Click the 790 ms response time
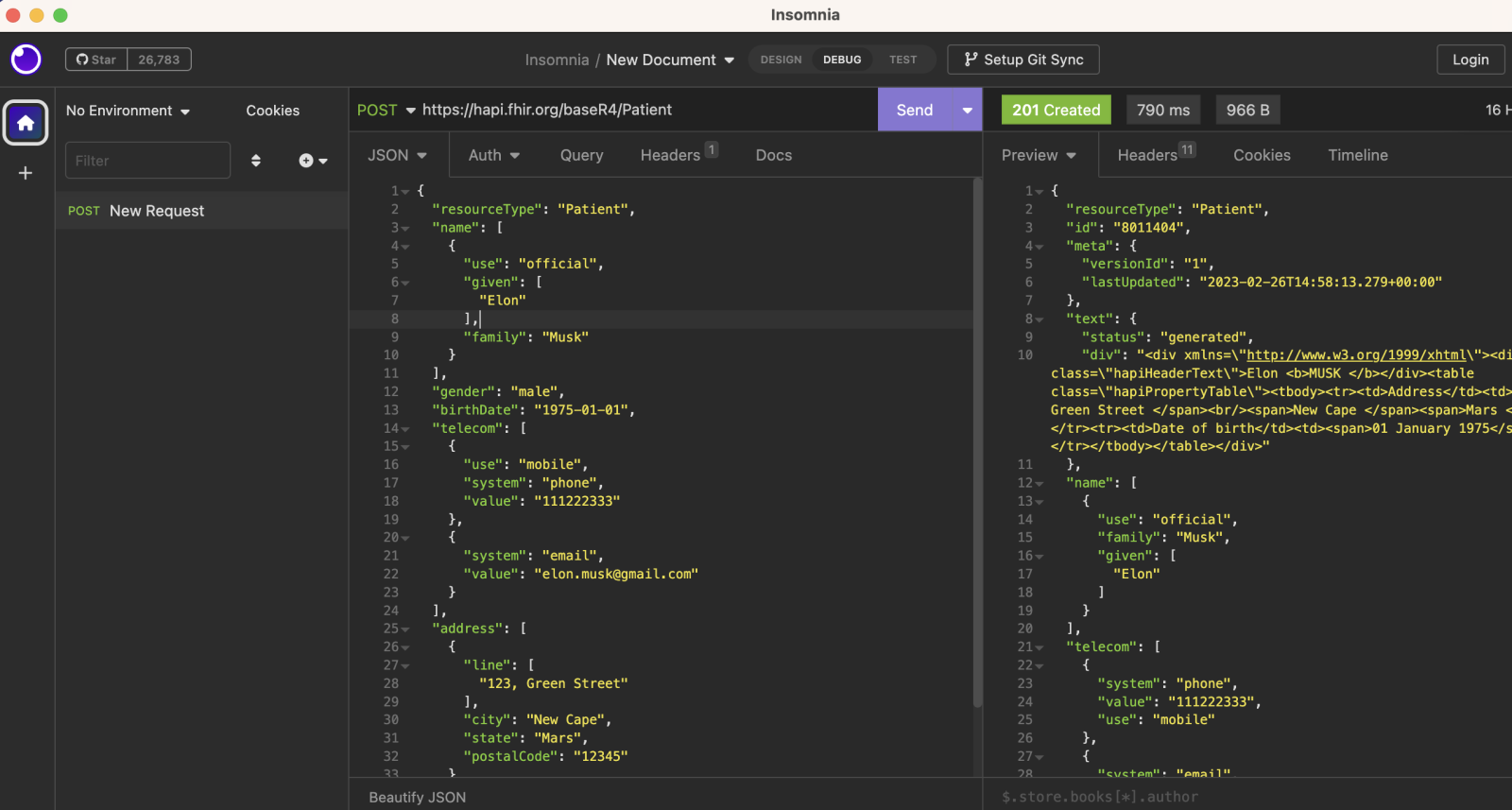The height and width of the screenshot is (810, 1512). pos(1163,110)
